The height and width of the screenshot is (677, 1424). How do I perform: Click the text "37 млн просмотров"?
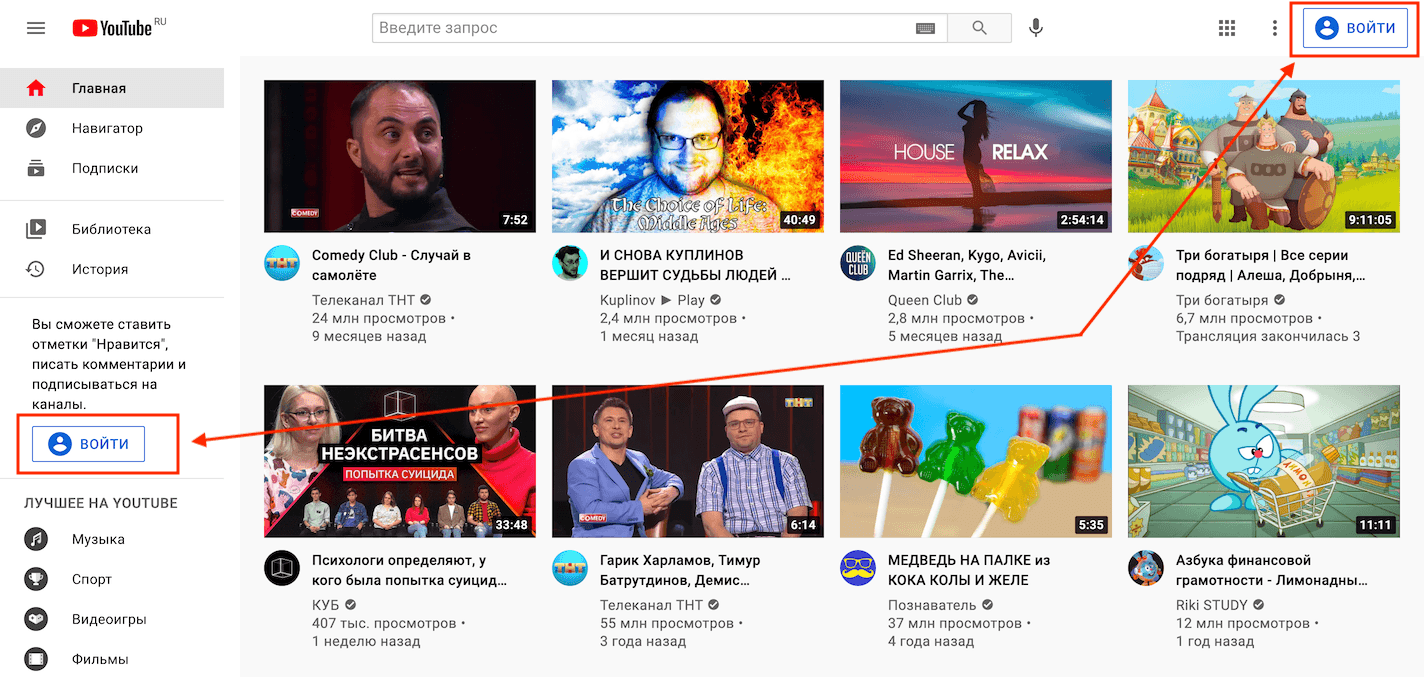pos(955,623)
